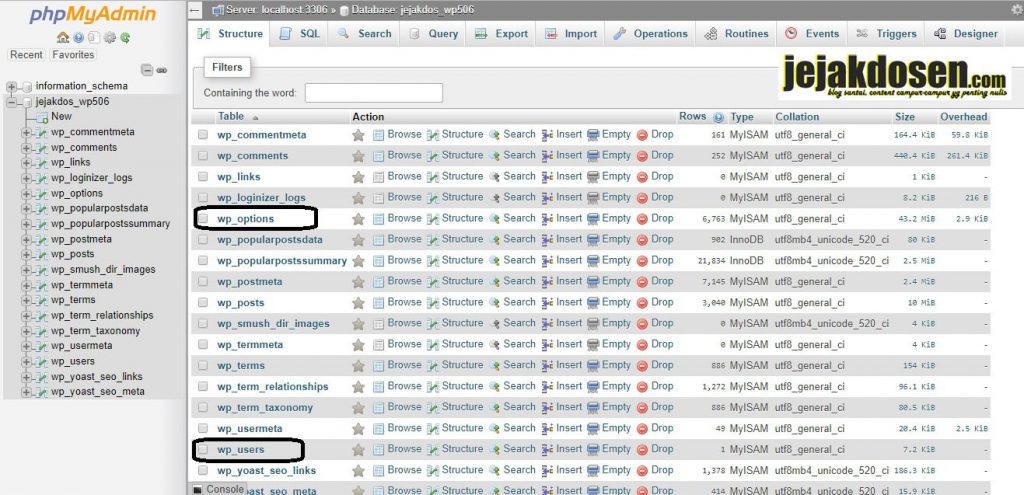Favorite the wp_options table star

click(x=358, y=219)
